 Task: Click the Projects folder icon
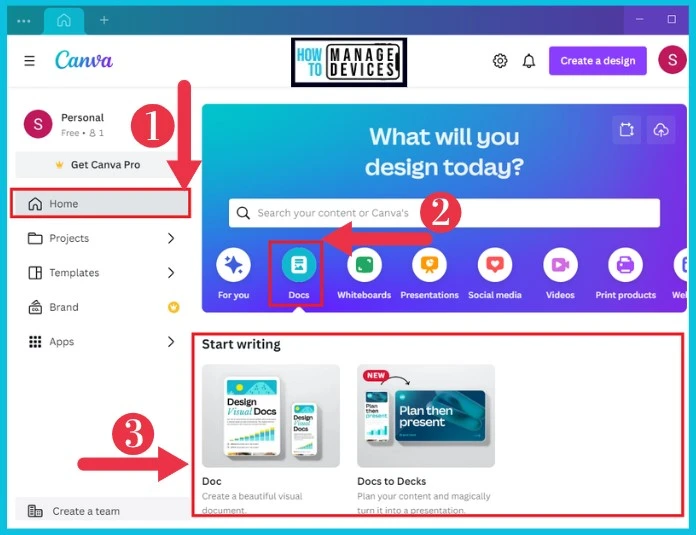35,238
